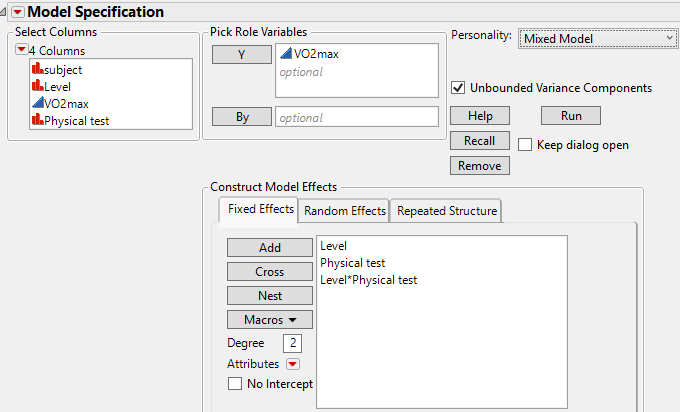The image size is (680, 412).
Task: Open the 4 Columns red triangle menu
Action: click(x=21, y=50)
